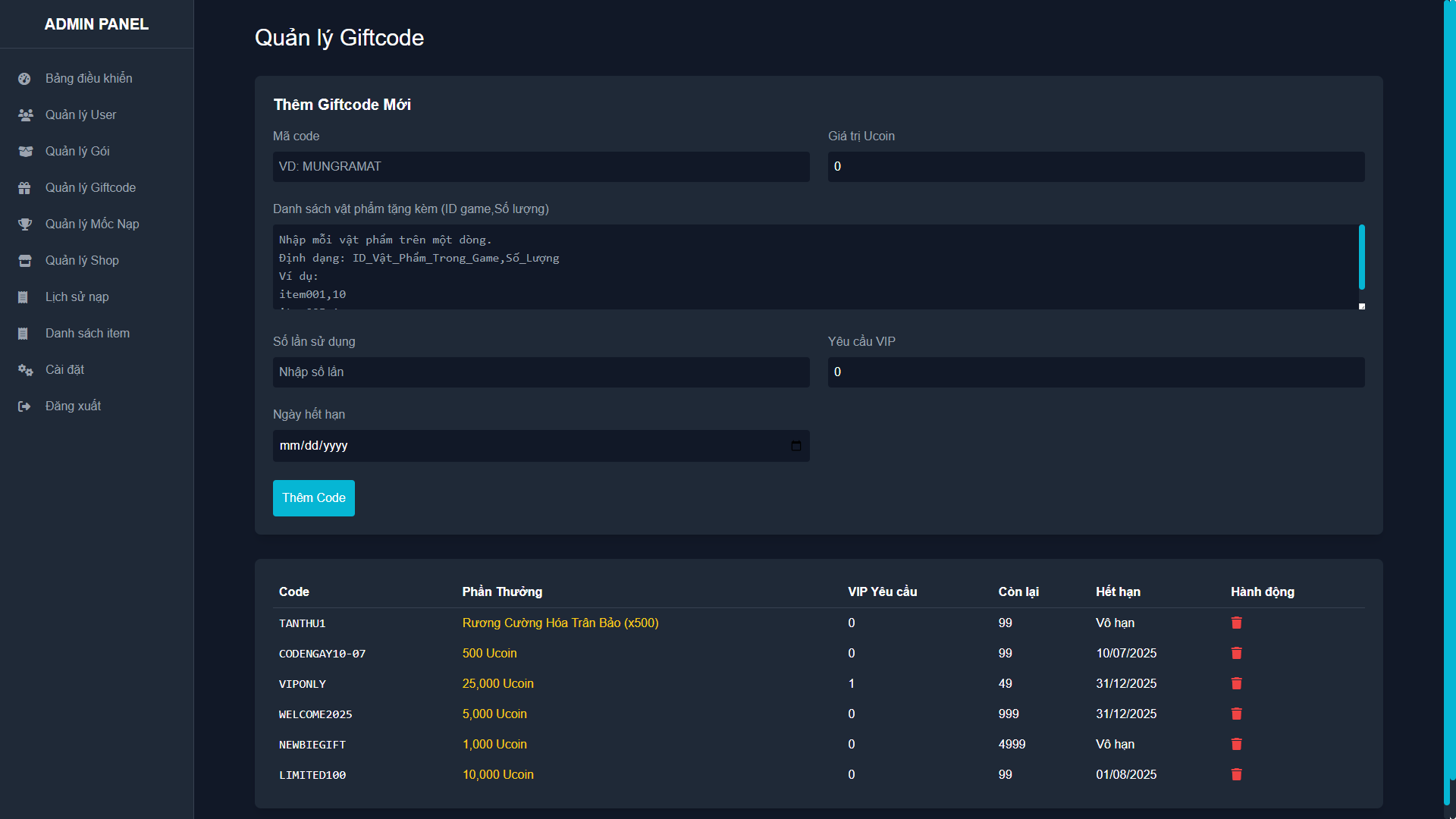Click the gift icon beside Quản lý Giftcode
Screen dimensions: 1456x819
click(x=24, y=188)
